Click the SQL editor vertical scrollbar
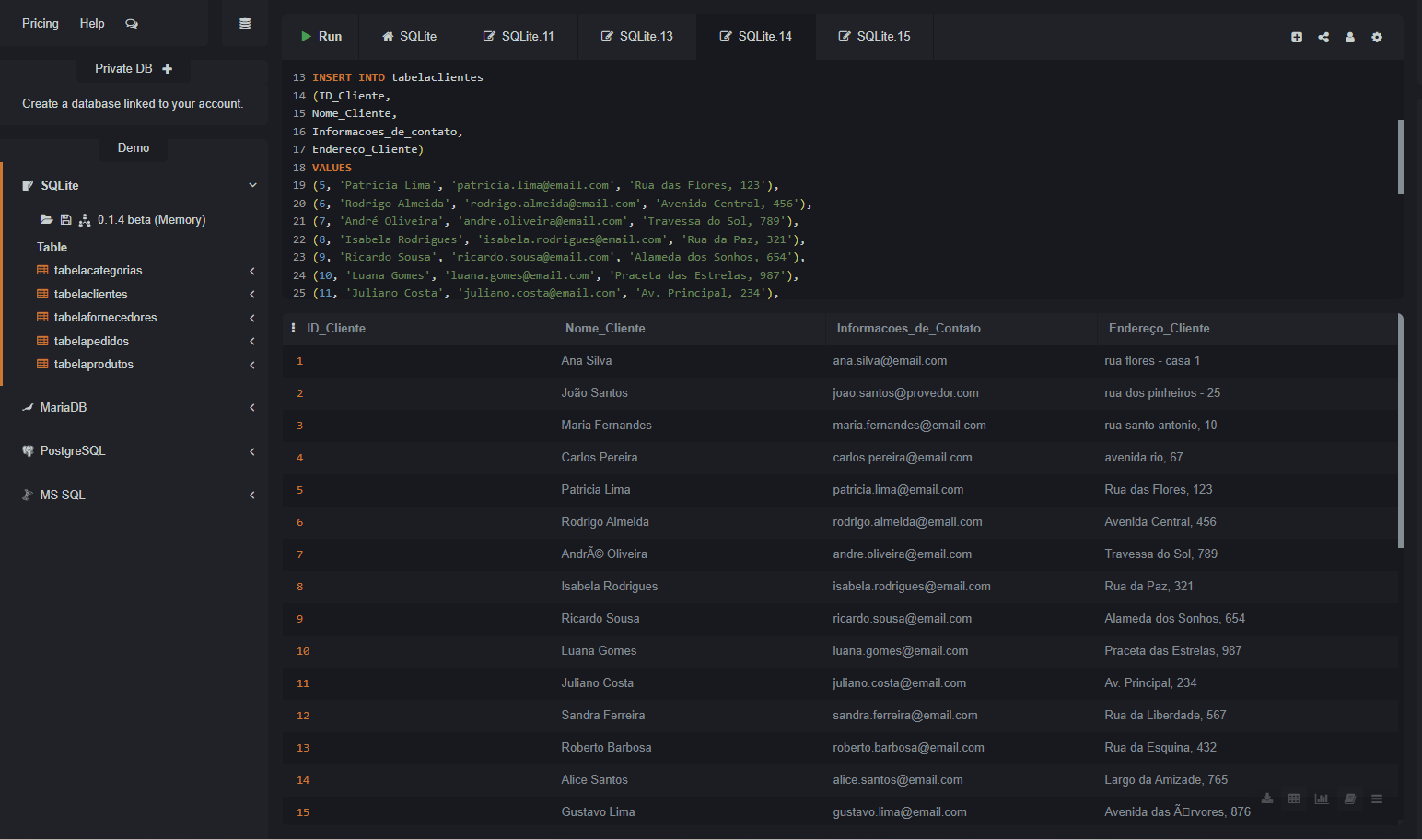This screenshot has width=1422, height=840. click(x=1400, y=157)
